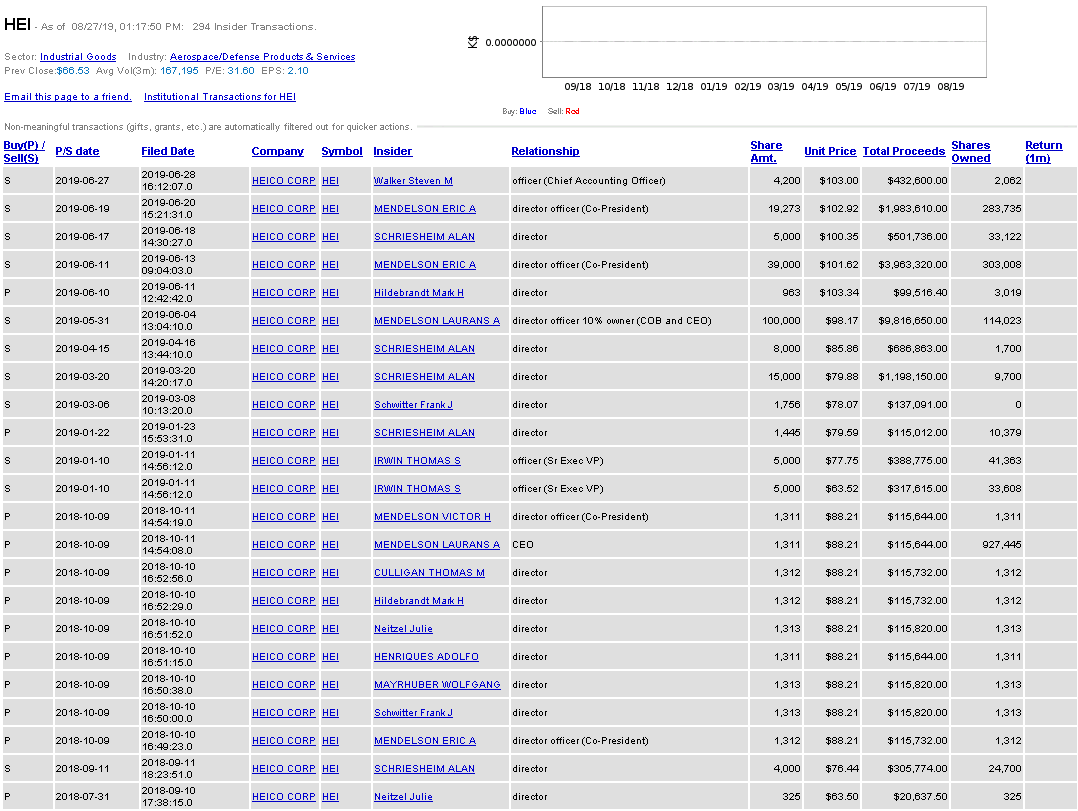Open Schwitter Frank J link dated 2019-03-06
The image size is (1078, 811).
click(413, 405)
